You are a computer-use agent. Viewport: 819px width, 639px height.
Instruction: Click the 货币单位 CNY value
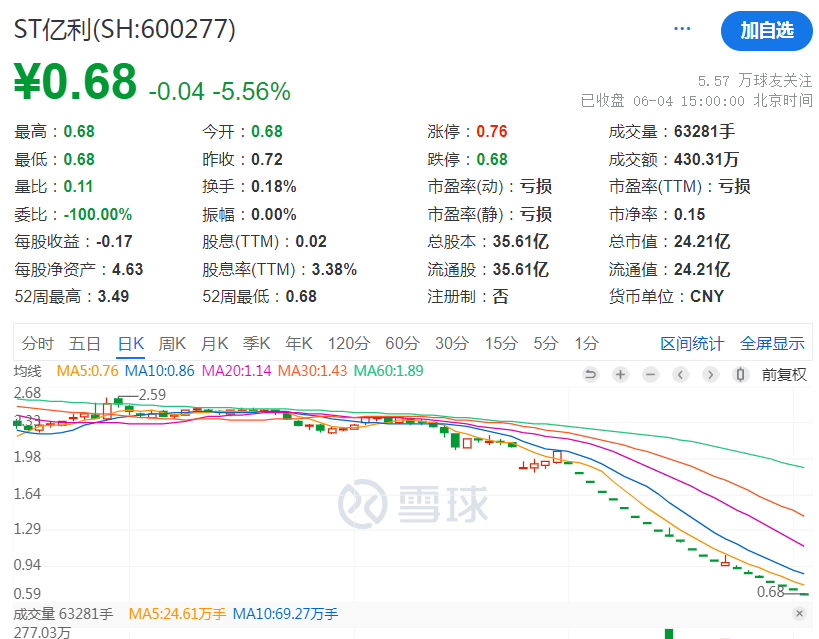point(707,297)
